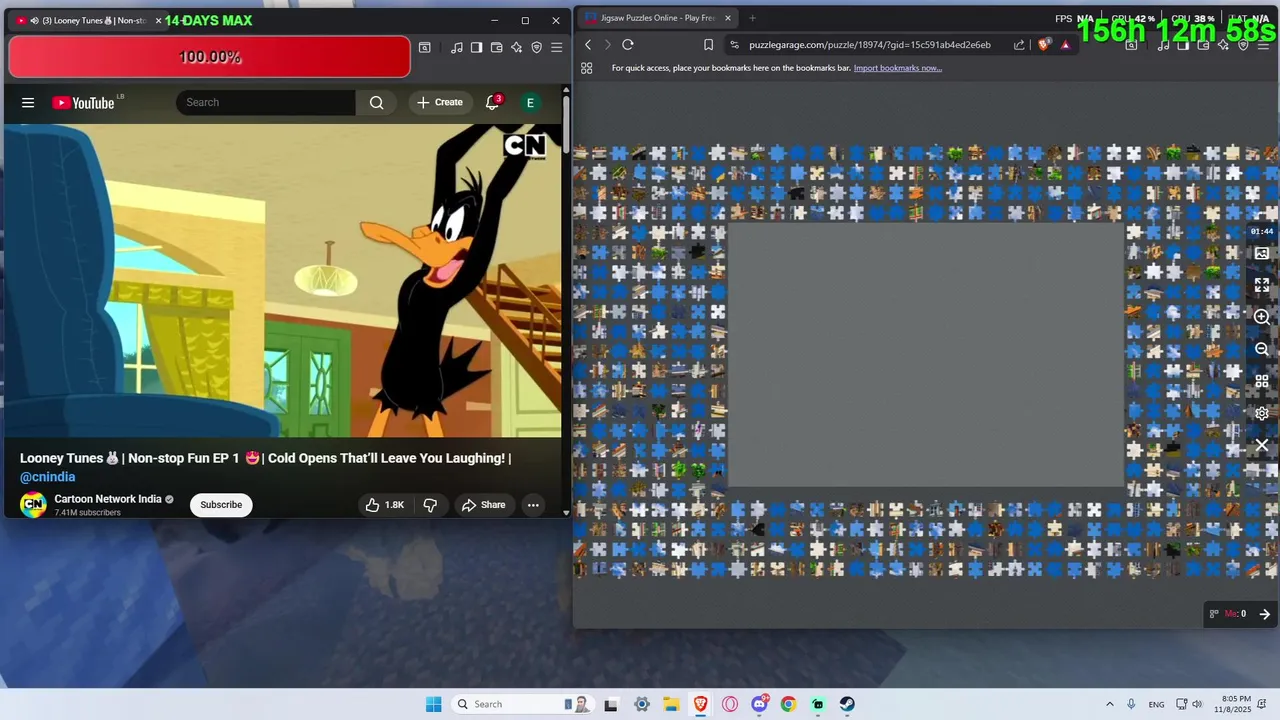Open the Windows Start menu
This screenshot has width=1280, height=720.
click(433, 704)
